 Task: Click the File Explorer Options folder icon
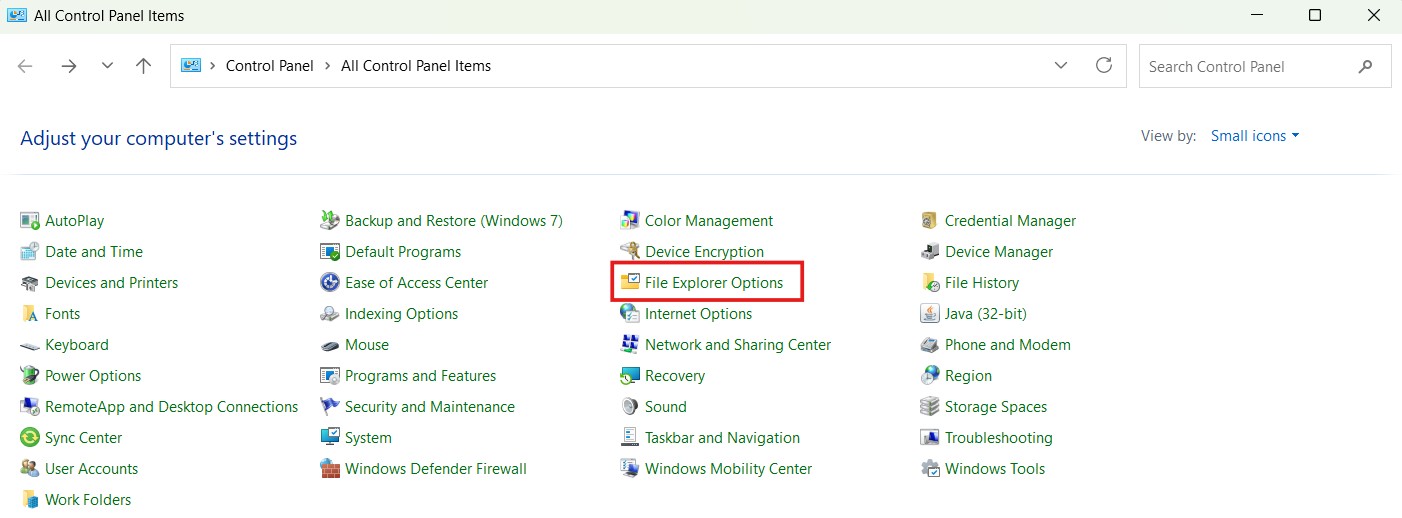click(629, 283)
